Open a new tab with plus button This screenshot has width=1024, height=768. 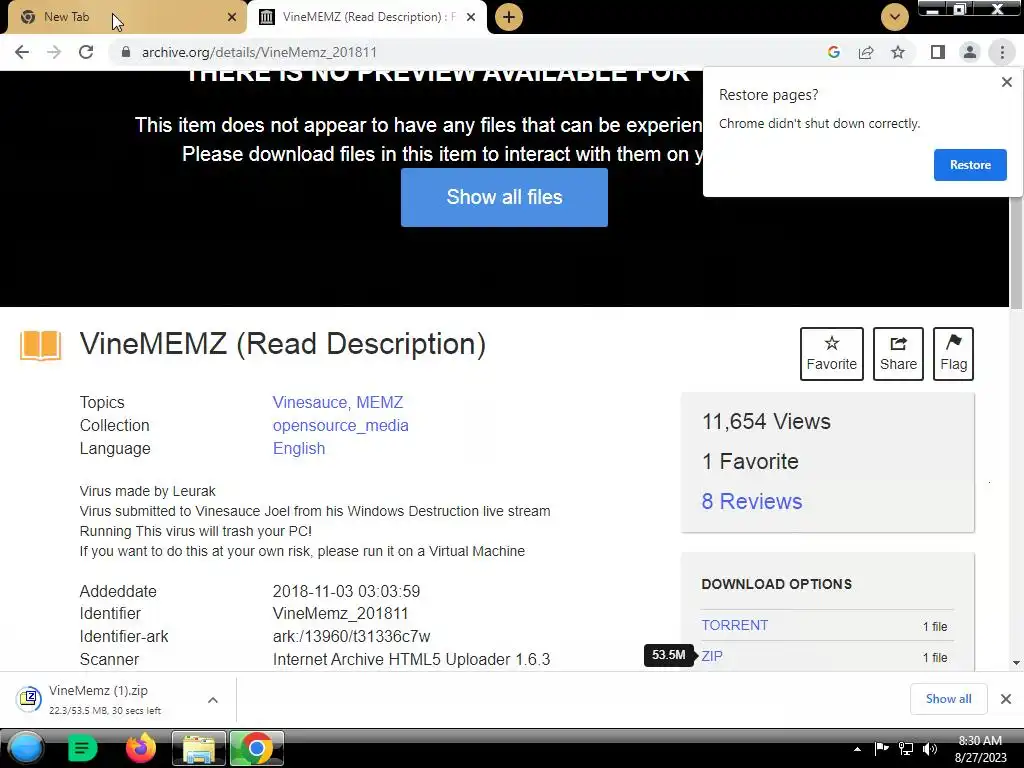509,17
